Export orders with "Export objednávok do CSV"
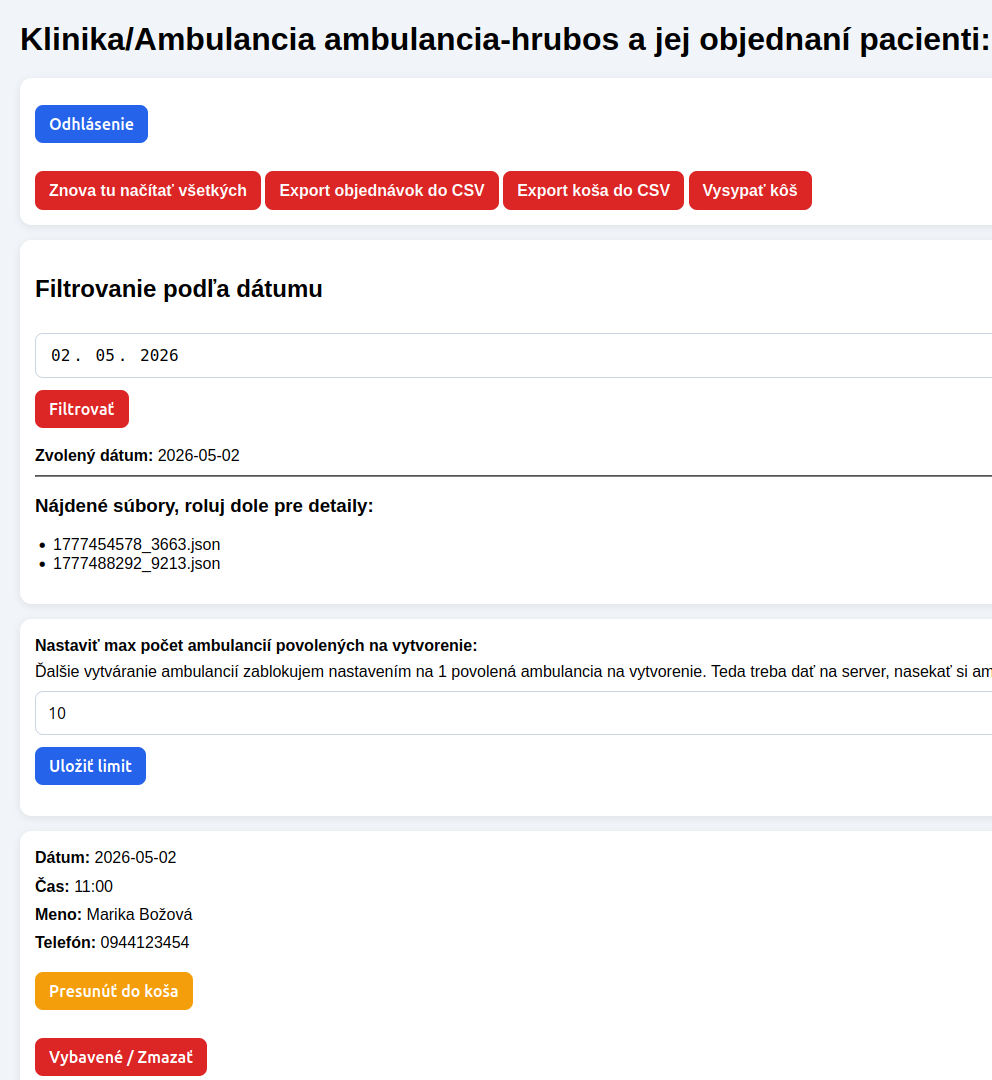Image resolution: width=992 pixels, height=1080 pixels. 381,191
